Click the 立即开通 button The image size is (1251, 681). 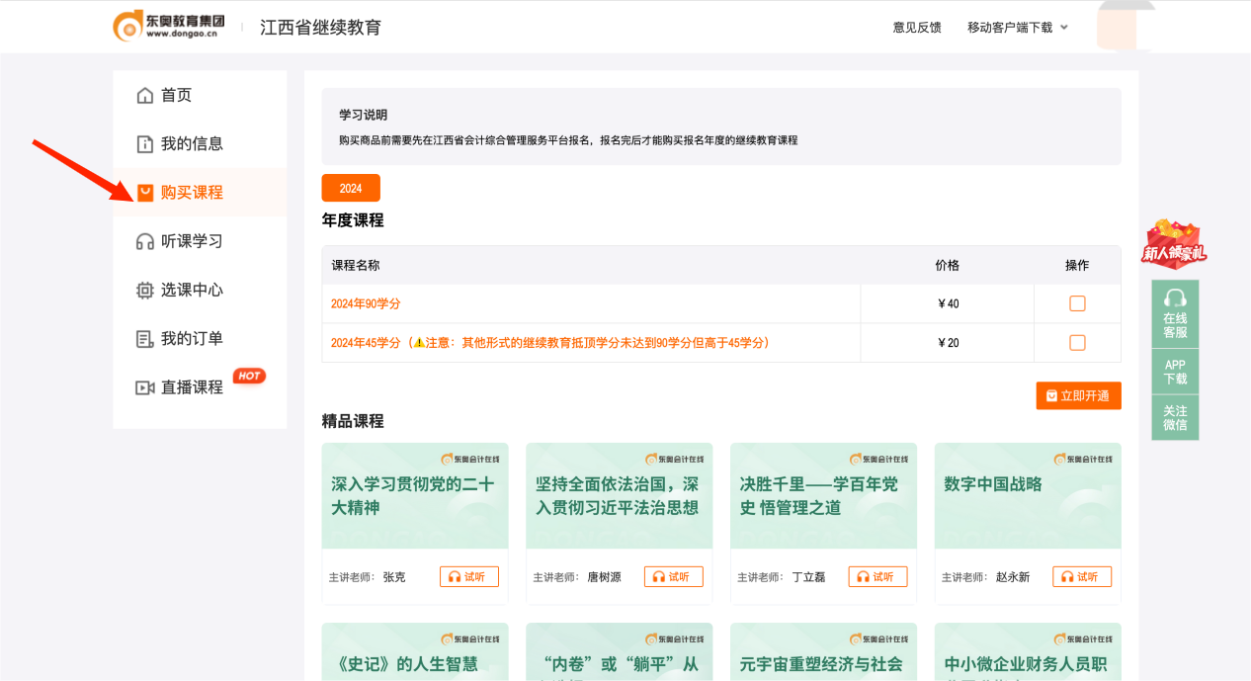[x=1078, y=395]
